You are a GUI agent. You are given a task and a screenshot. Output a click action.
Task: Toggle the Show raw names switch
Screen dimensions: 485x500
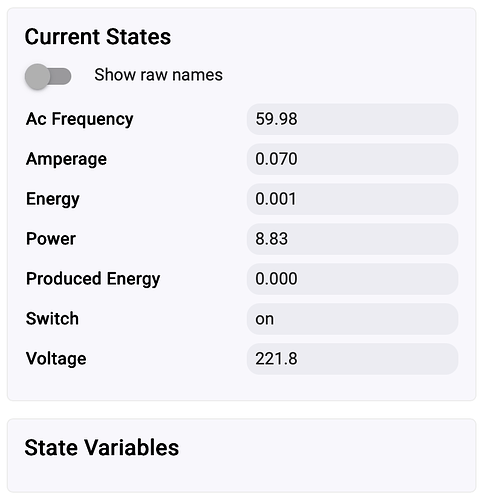pos(48,76)
